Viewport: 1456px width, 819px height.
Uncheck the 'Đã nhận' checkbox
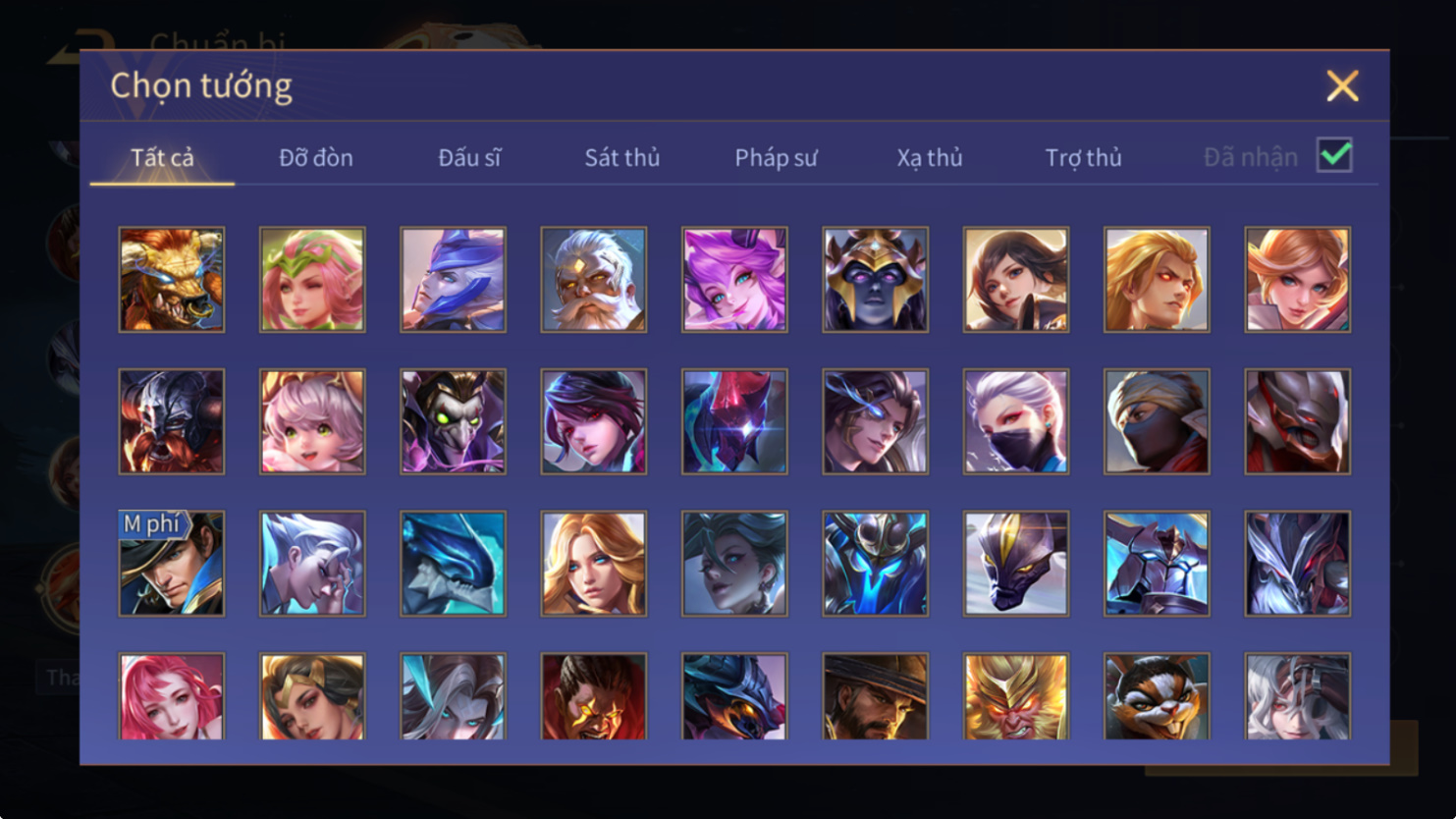click(1334, 155)
